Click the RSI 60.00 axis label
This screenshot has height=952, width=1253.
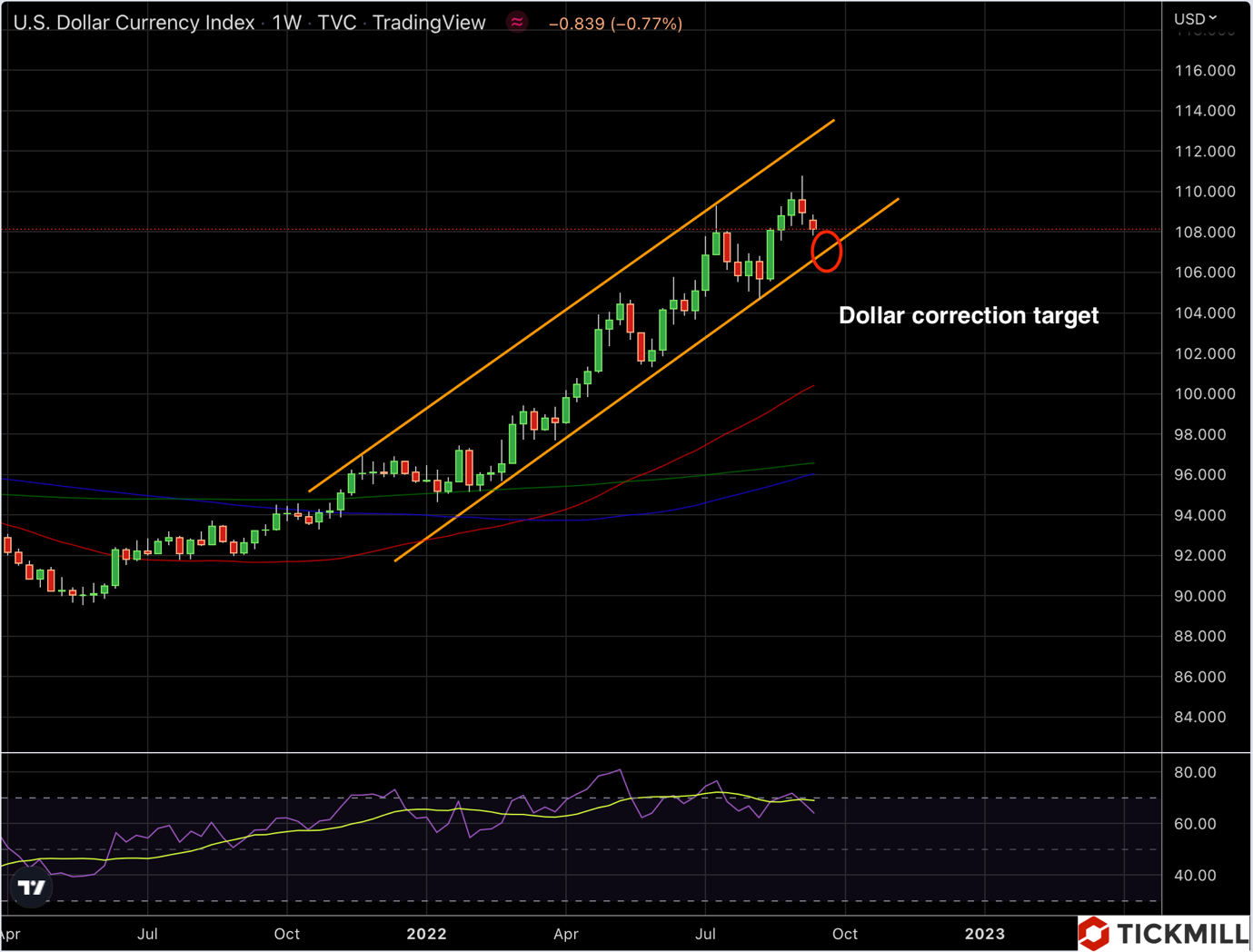1195,824
